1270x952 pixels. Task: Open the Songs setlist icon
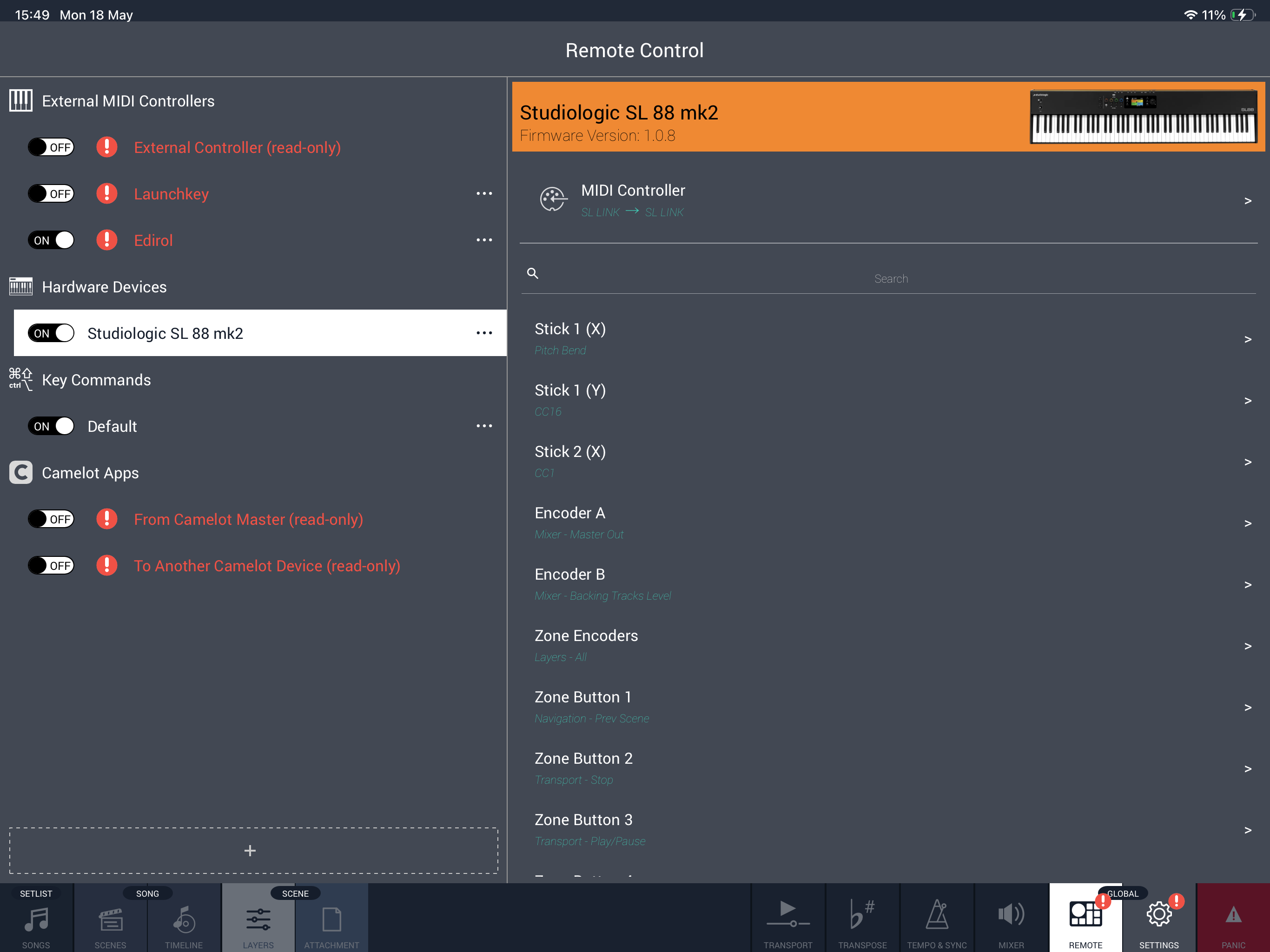36,919
